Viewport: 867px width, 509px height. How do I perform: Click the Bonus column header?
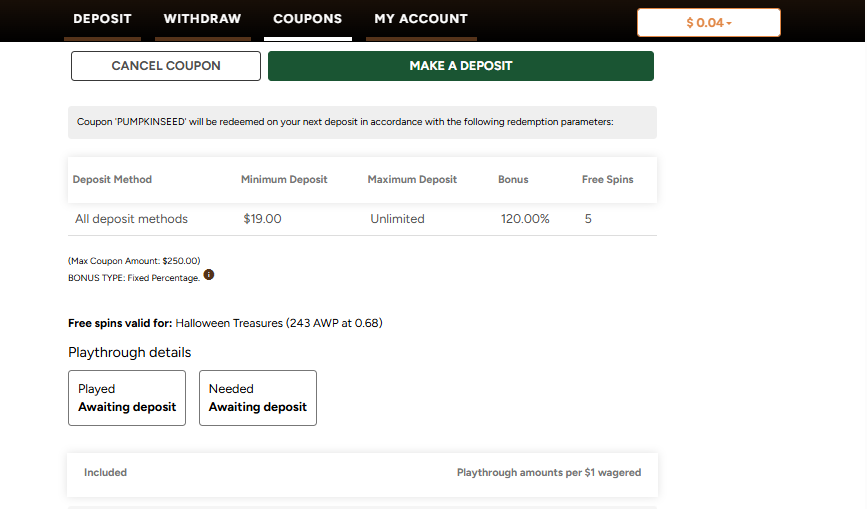tap(513, 180)
